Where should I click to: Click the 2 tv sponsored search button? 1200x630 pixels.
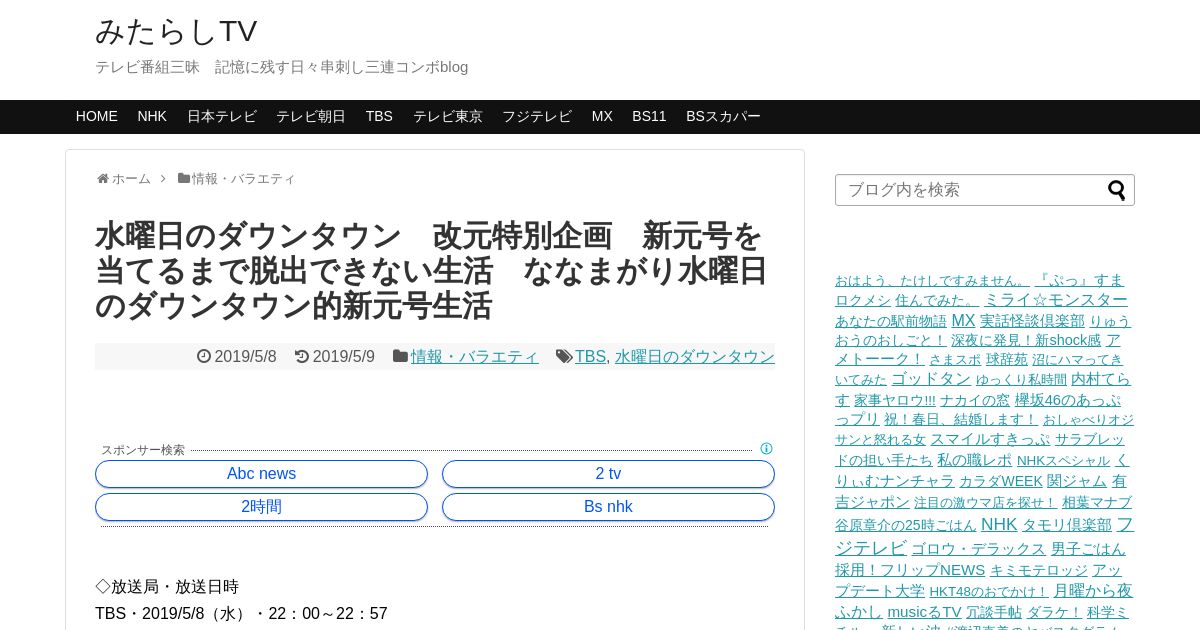[608, 474]
